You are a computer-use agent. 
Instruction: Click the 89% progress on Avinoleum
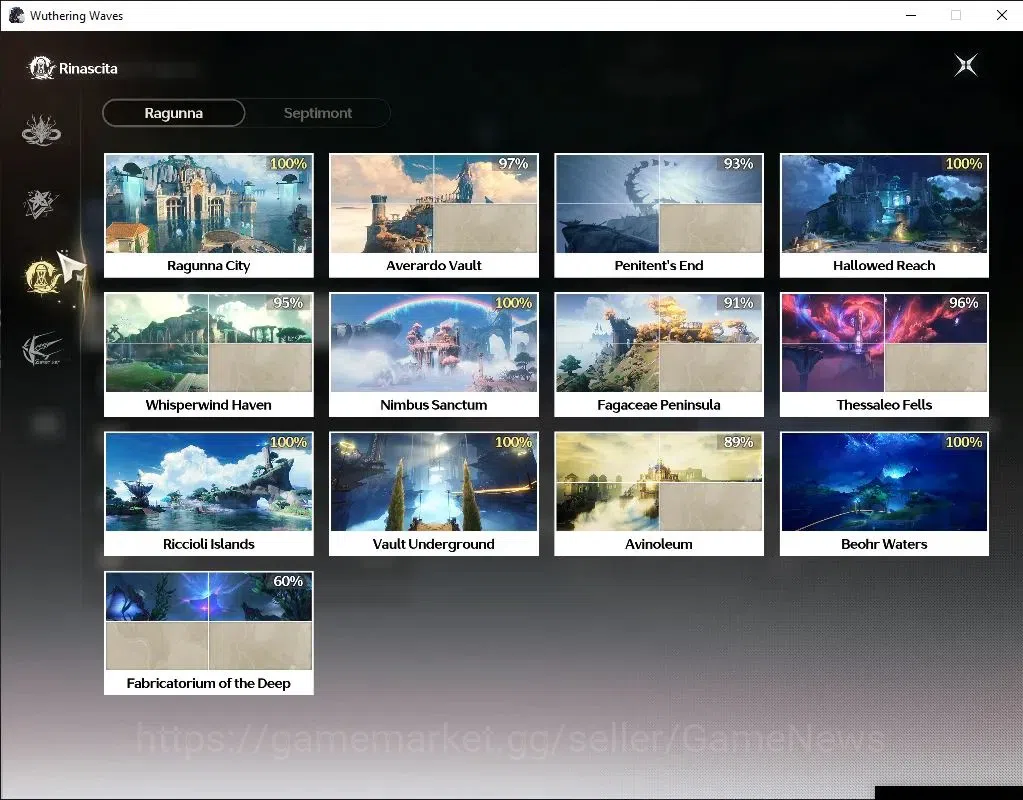pos(738,442)
